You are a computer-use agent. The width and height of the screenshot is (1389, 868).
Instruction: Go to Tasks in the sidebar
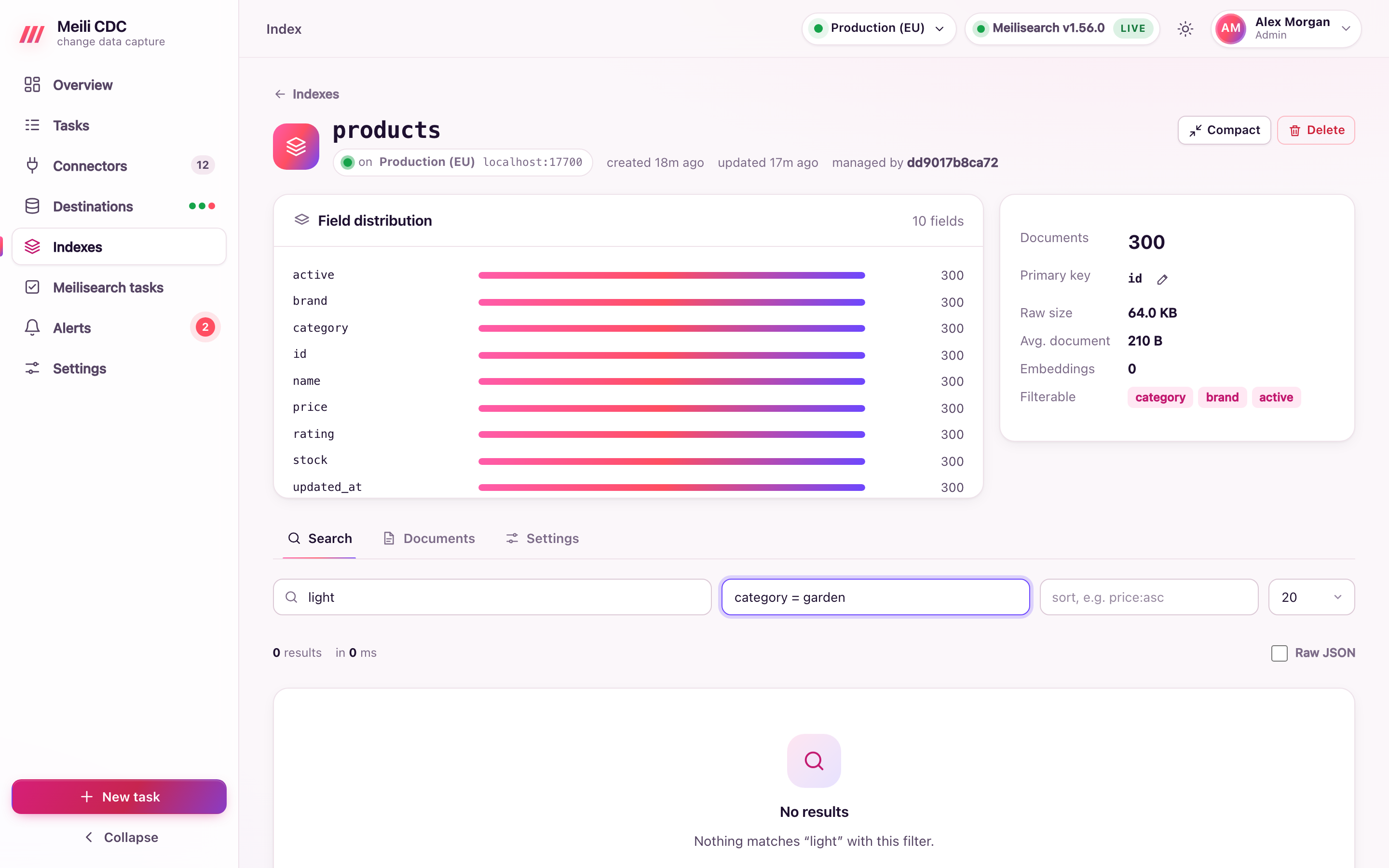point(119,125)
